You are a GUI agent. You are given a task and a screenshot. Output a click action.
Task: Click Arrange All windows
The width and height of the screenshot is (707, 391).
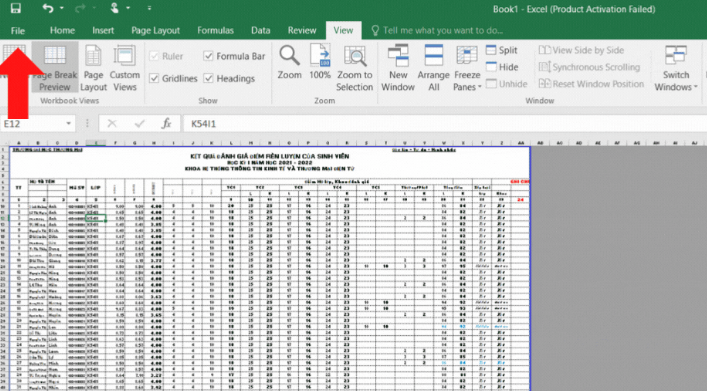434,68
